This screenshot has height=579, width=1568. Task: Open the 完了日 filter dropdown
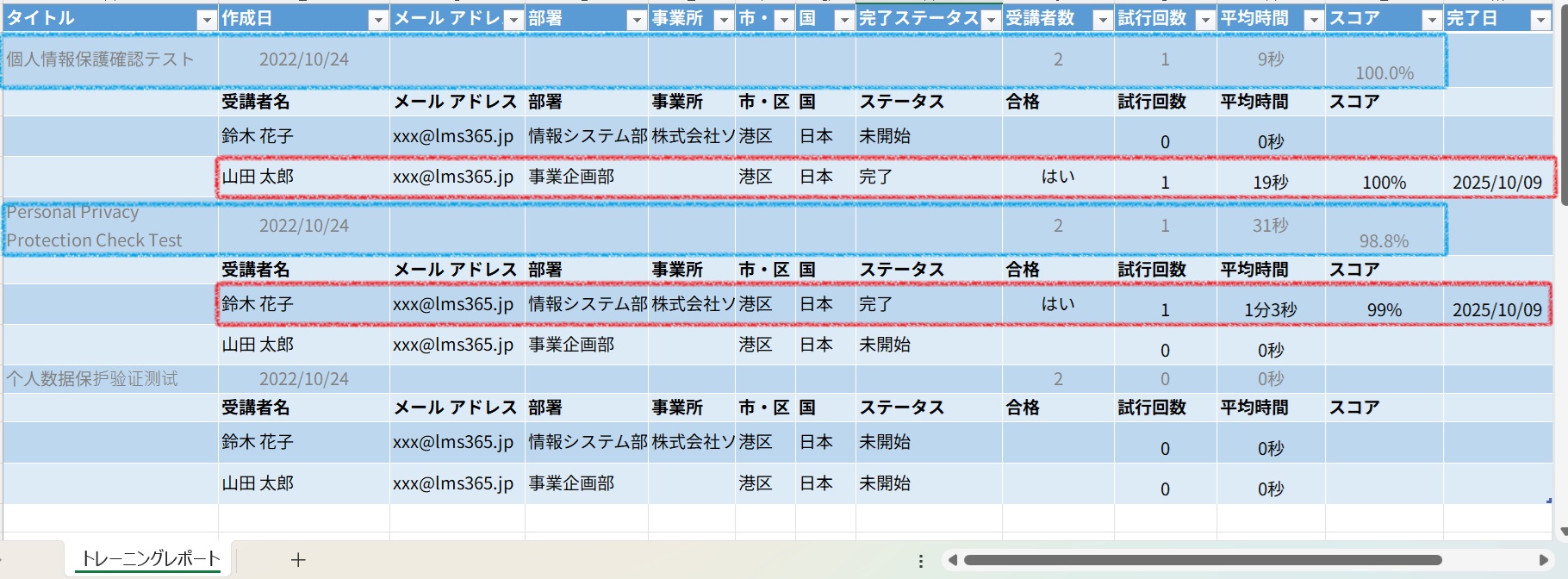[x=1541, y=21]
